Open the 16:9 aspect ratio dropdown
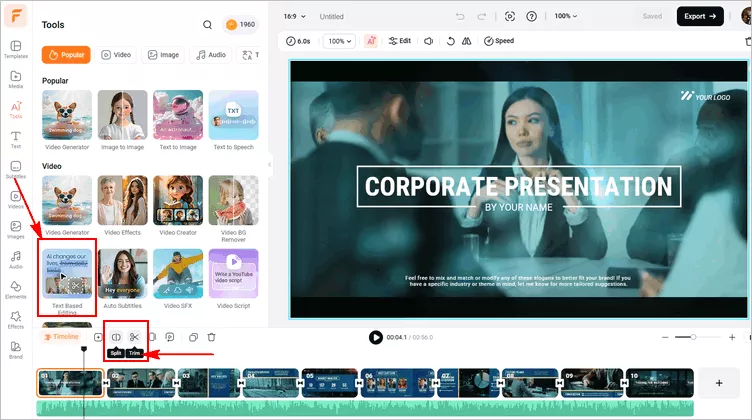 pos(294,16)
